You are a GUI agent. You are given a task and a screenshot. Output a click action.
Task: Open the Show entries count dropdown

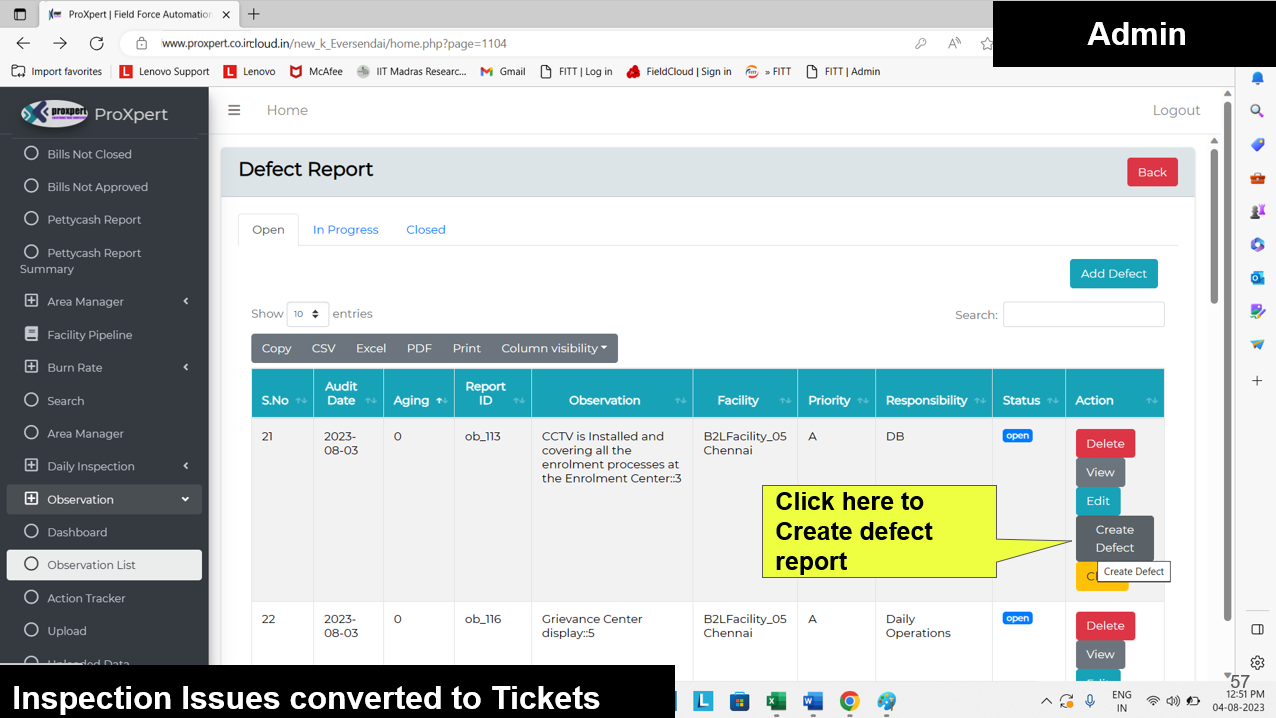click(x=307, y=314)
